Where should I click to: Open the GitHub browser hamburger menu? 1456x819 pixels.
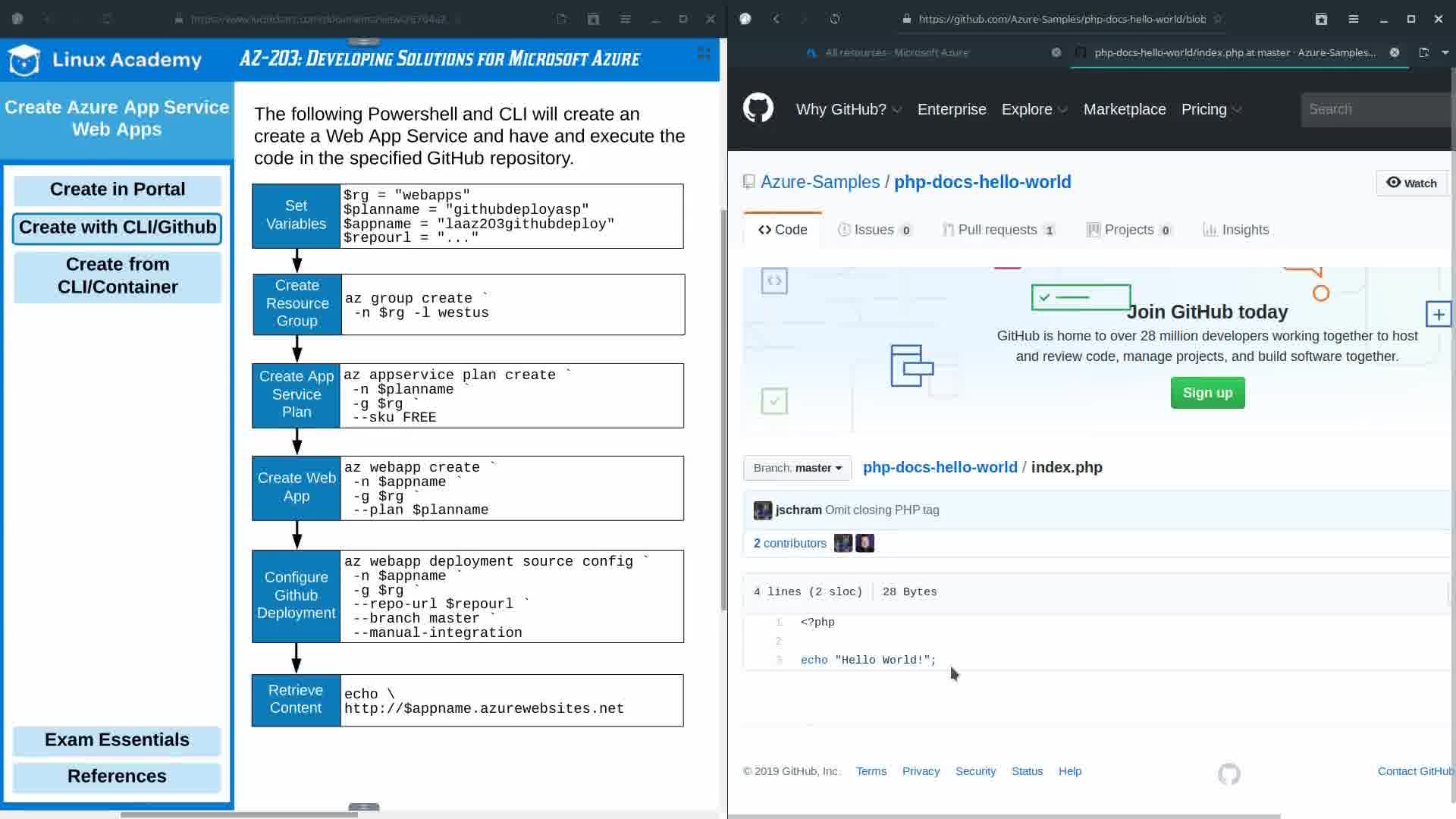coord(1353,19)
